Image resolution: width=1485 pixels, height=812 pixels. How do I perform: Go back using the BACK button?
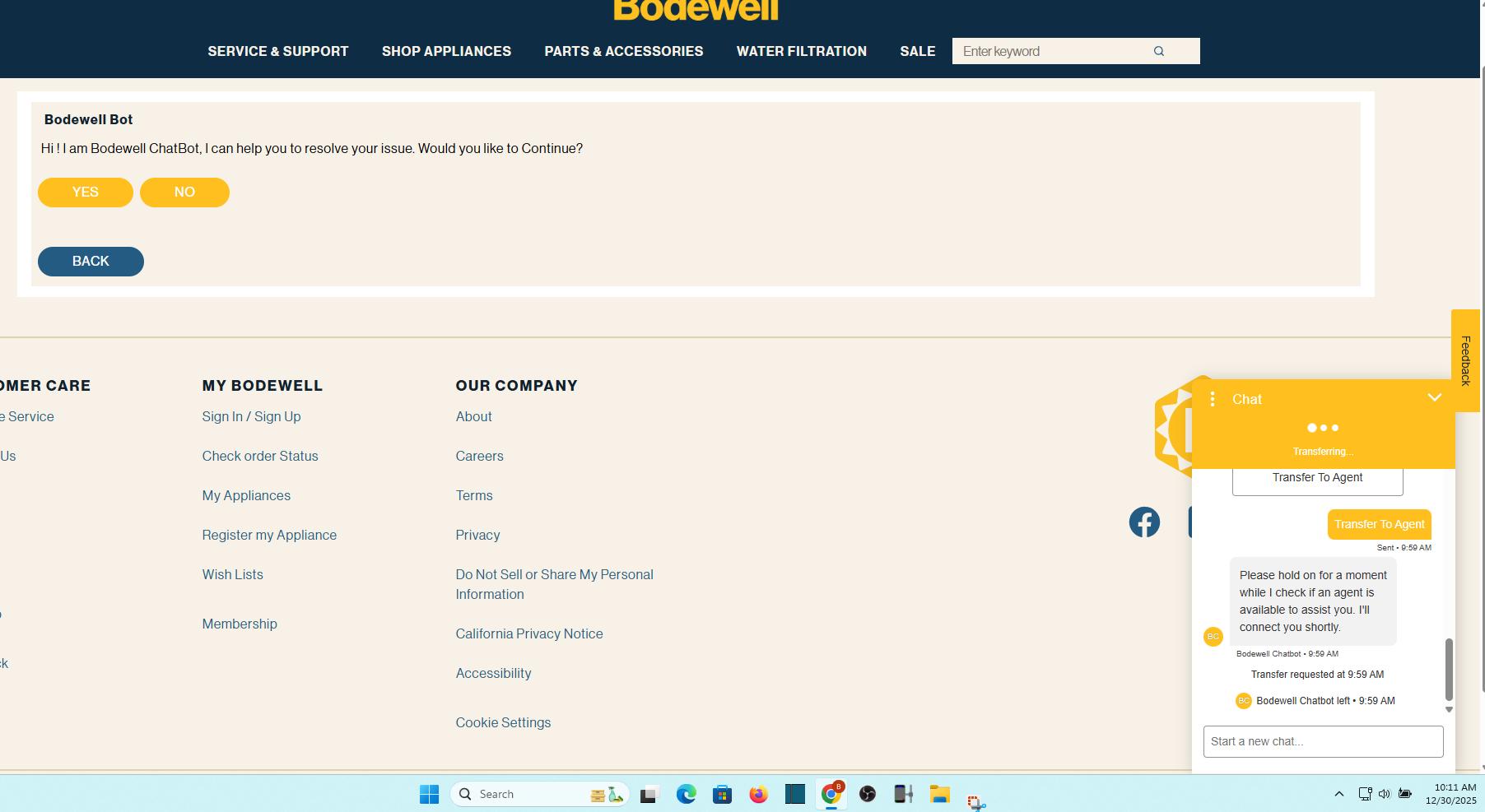(x=91, y=262)
